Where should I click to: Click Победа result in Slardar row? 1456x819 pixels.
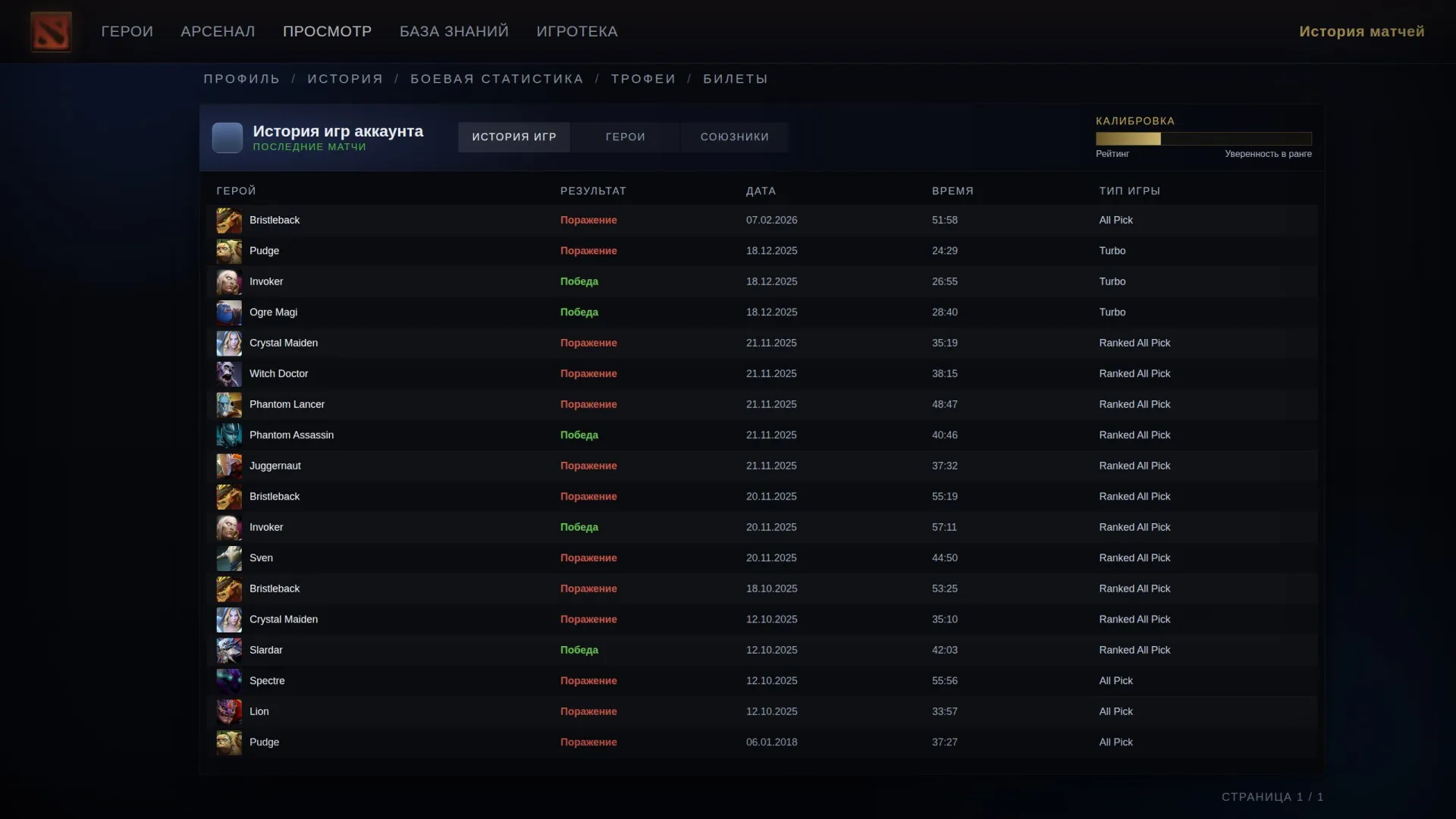tap(579, 651)
